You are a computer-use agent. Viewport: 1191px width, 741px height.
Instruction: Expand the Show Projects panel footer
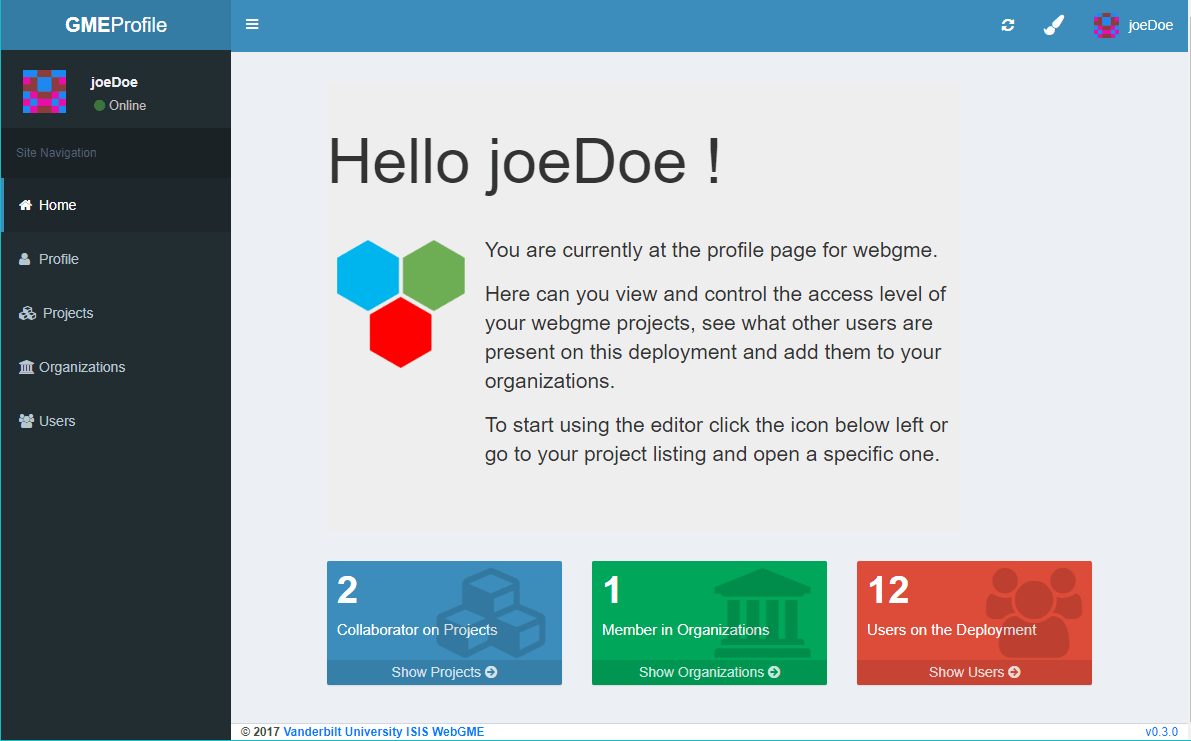(444, 672)
